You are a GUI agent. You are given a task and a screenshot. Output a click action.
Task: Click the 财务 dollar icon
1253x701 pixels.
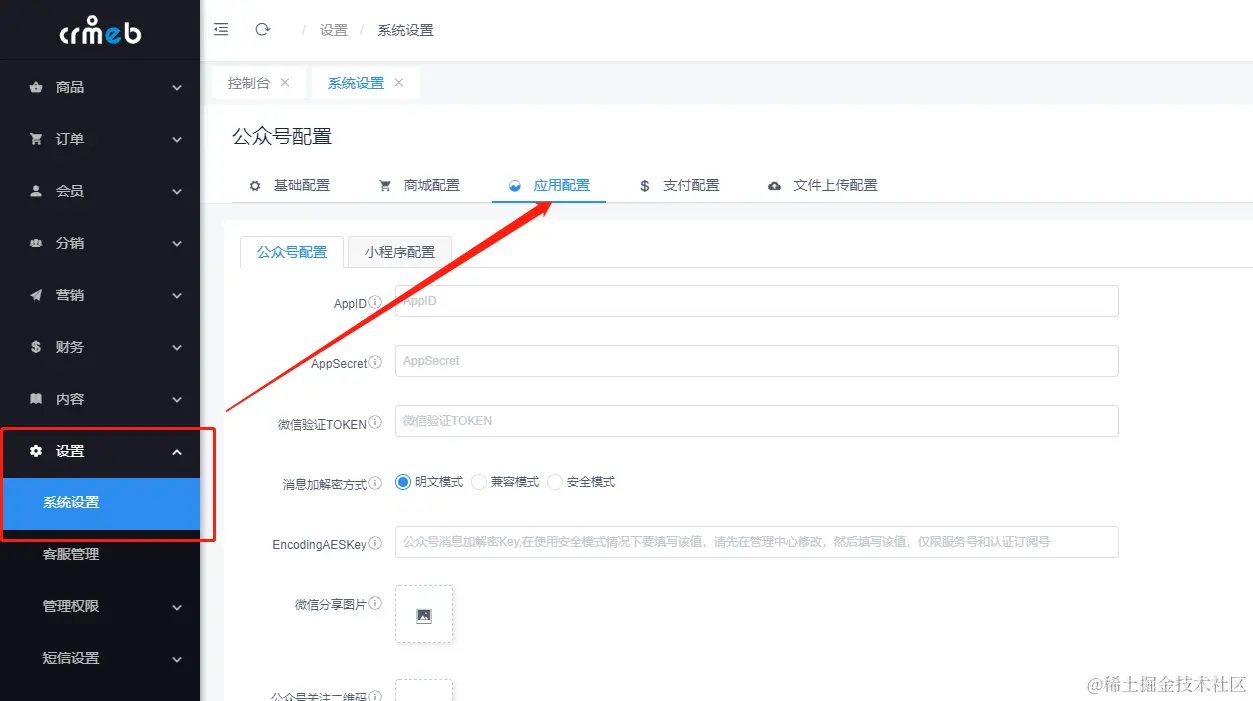(36, 347)
